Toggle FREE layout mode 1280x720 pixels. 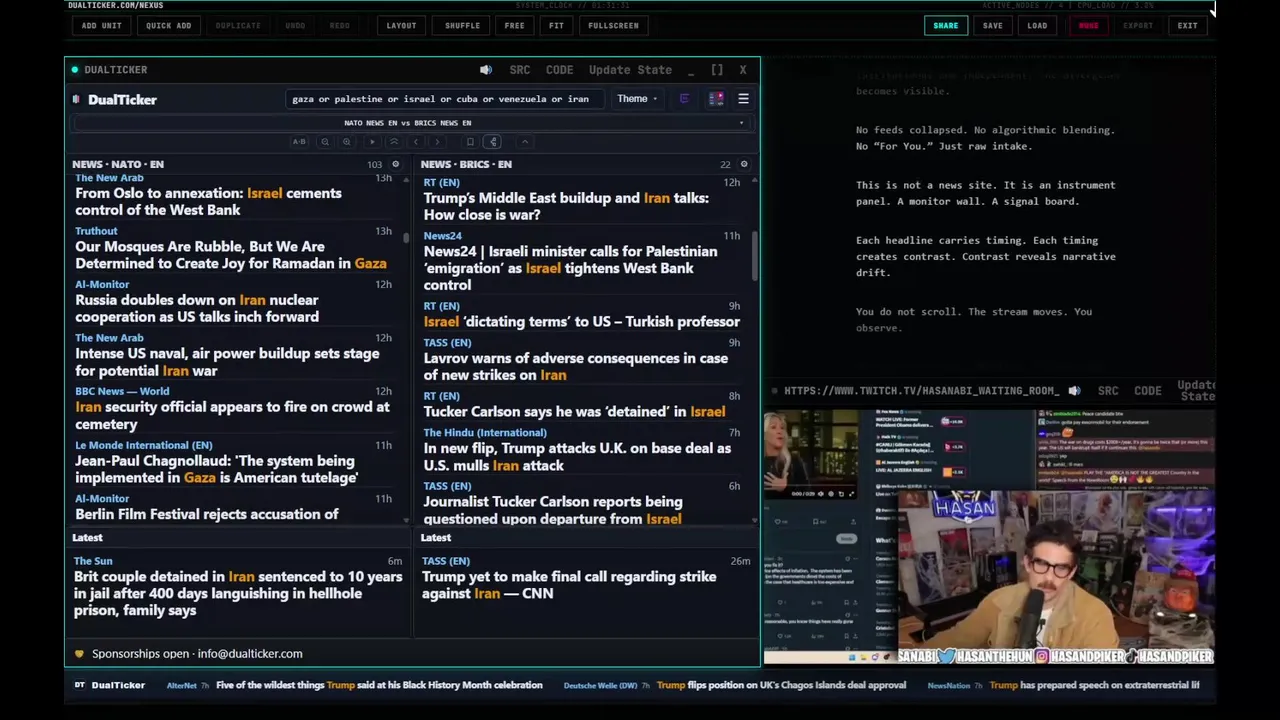pyautogui.click(x=514, y=25)
